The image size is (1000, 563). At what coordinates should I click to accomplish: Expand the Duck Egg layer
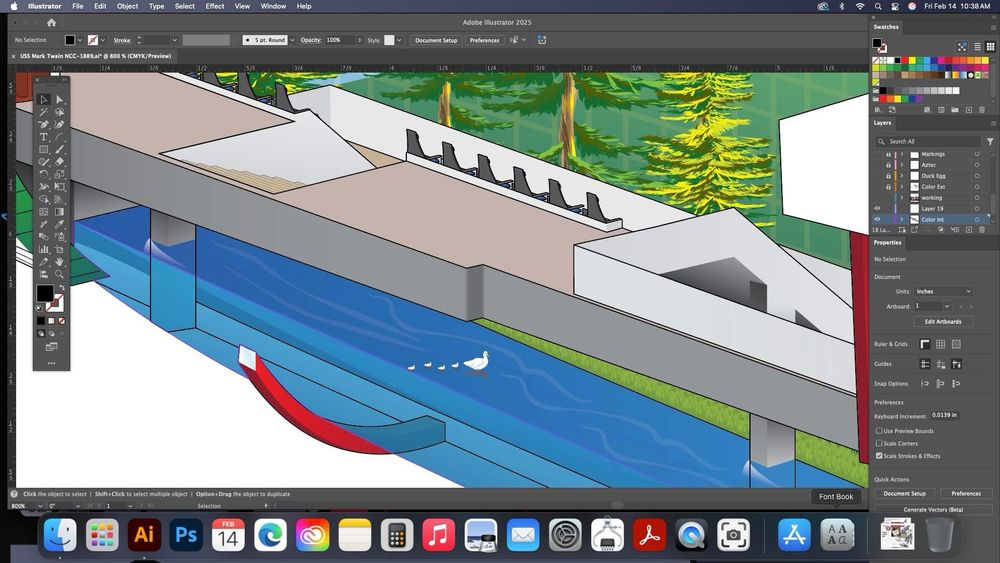(902, 176)
